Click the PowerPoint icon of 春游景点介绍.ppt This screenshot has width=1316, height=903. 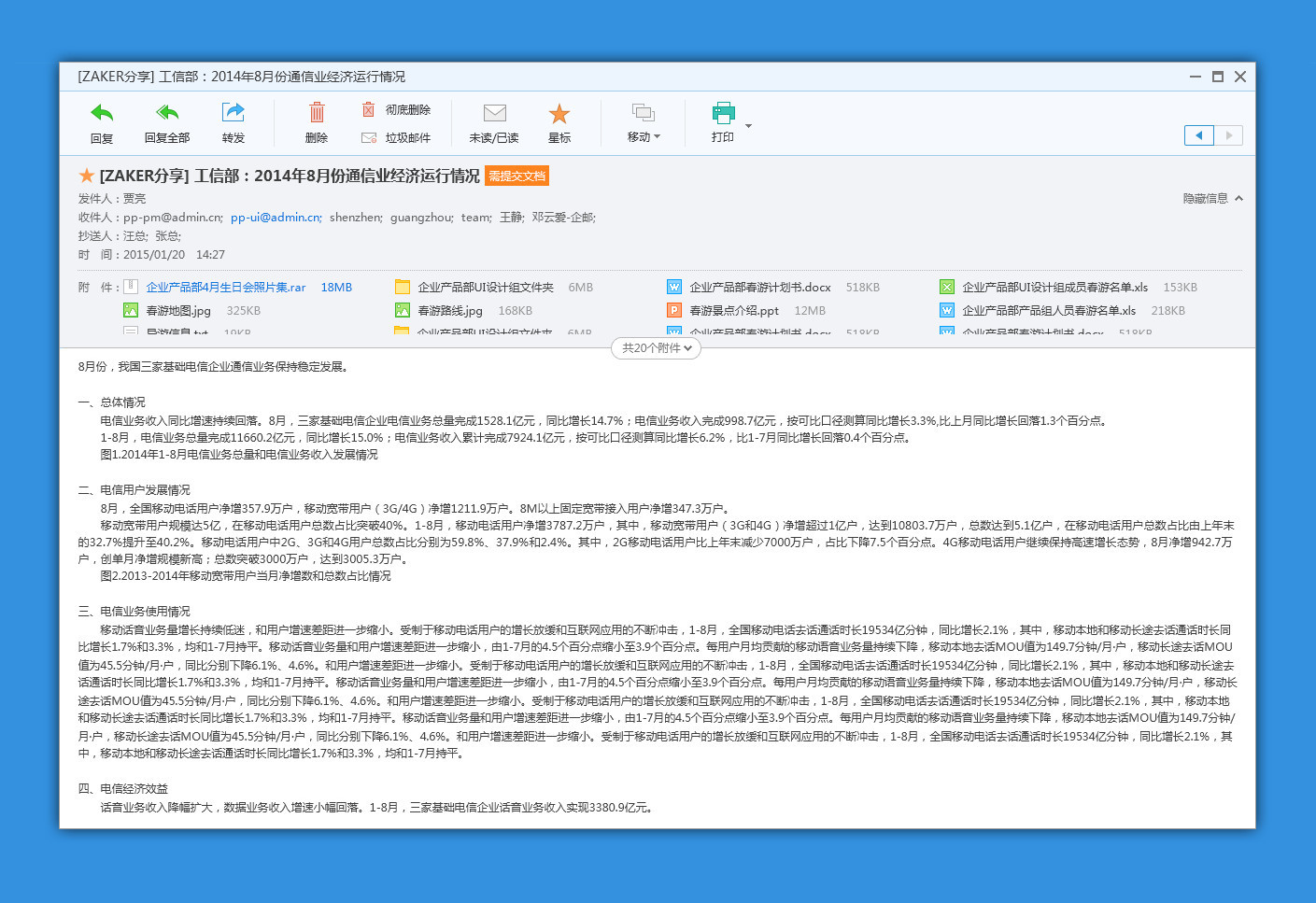674,310
